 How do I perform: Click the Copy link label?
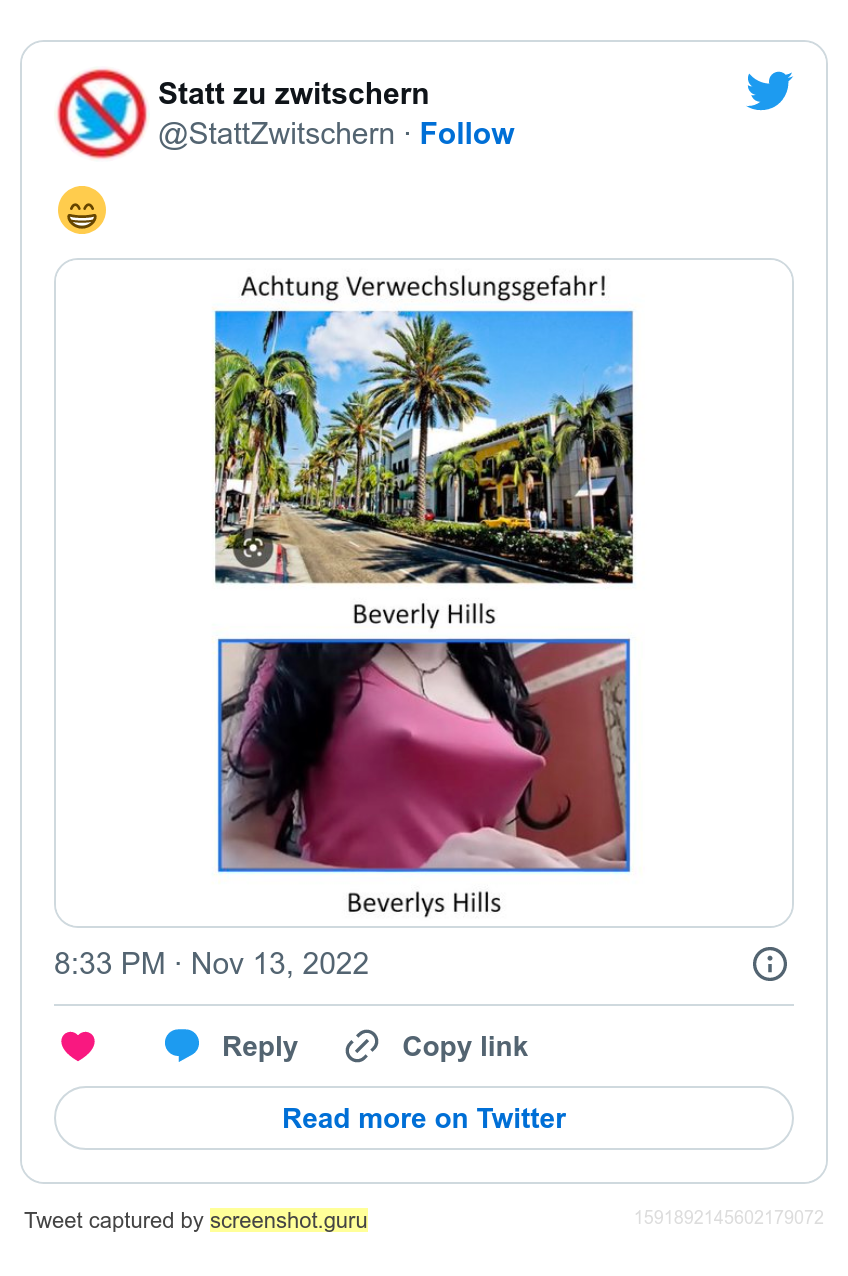(x=465, y=1047)
